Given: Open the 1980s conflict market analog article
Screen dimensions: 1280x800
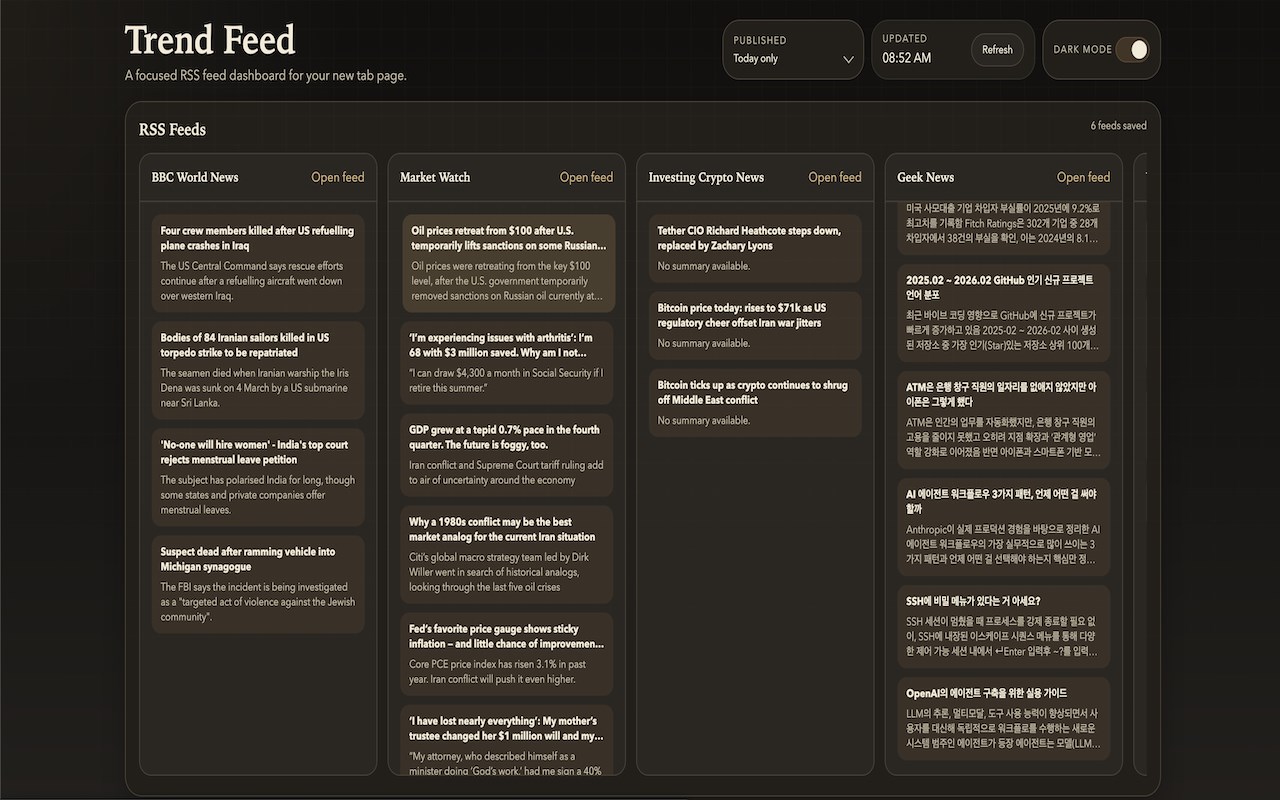Looking at the screenshot, I should 507,555.
